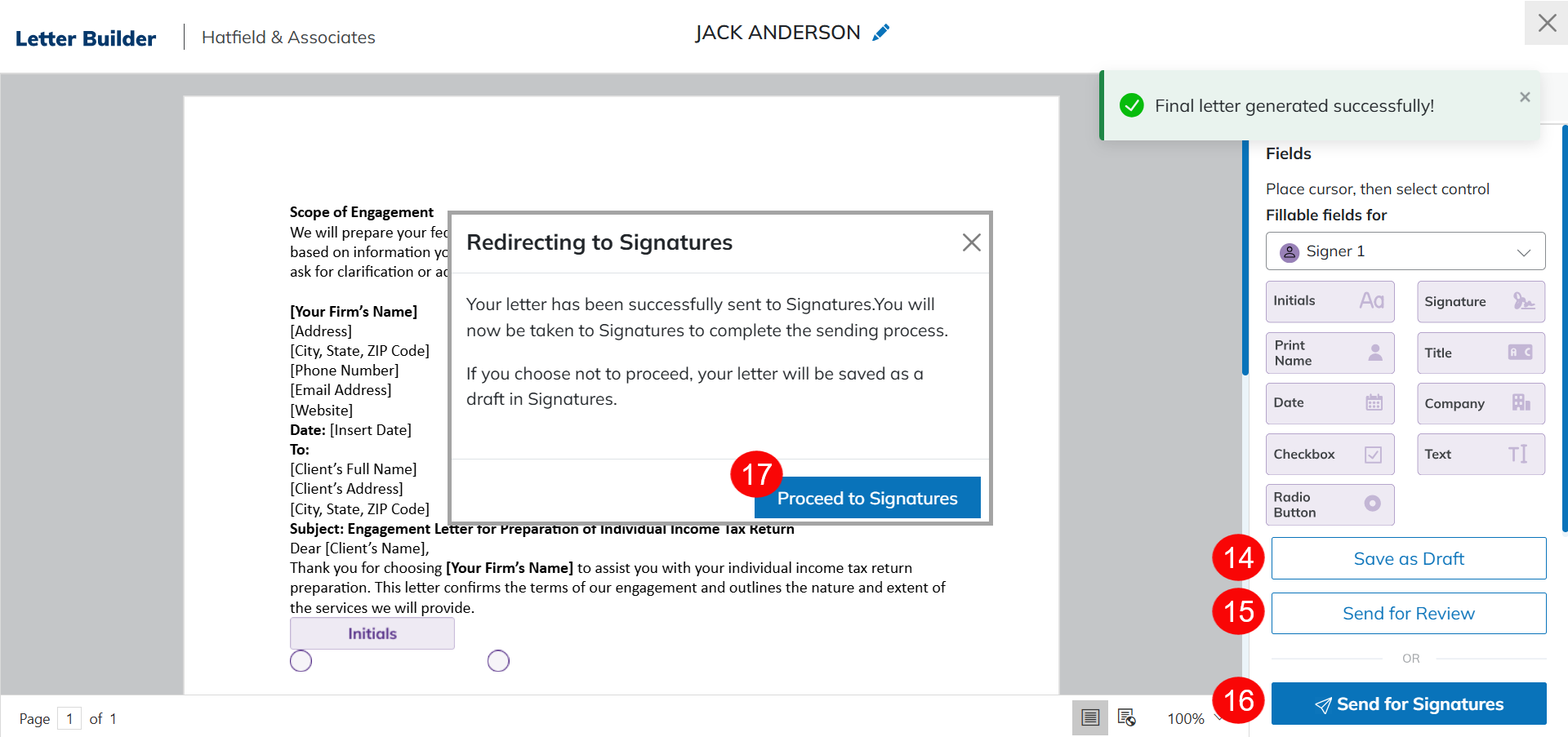Viewport: 1568px width, 737px height.
Task: Insert an Initials field
Action: [x=1329, y=301]
